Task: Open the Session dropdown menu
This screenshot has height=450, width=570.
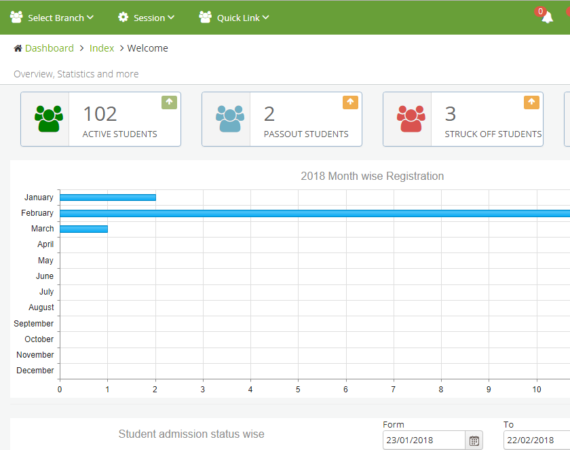Action: pyautogui.click(x=146, y=17)
